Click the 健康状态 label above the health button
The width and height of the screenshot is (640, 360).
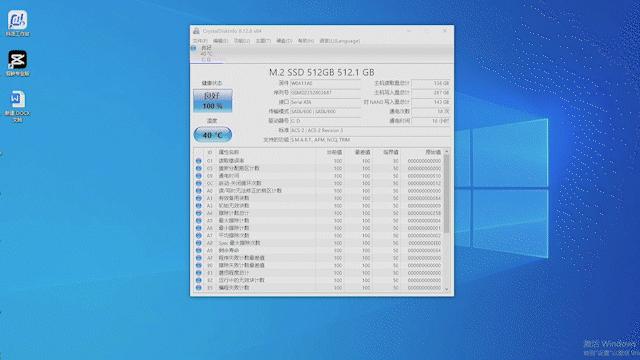coord(212,83)
